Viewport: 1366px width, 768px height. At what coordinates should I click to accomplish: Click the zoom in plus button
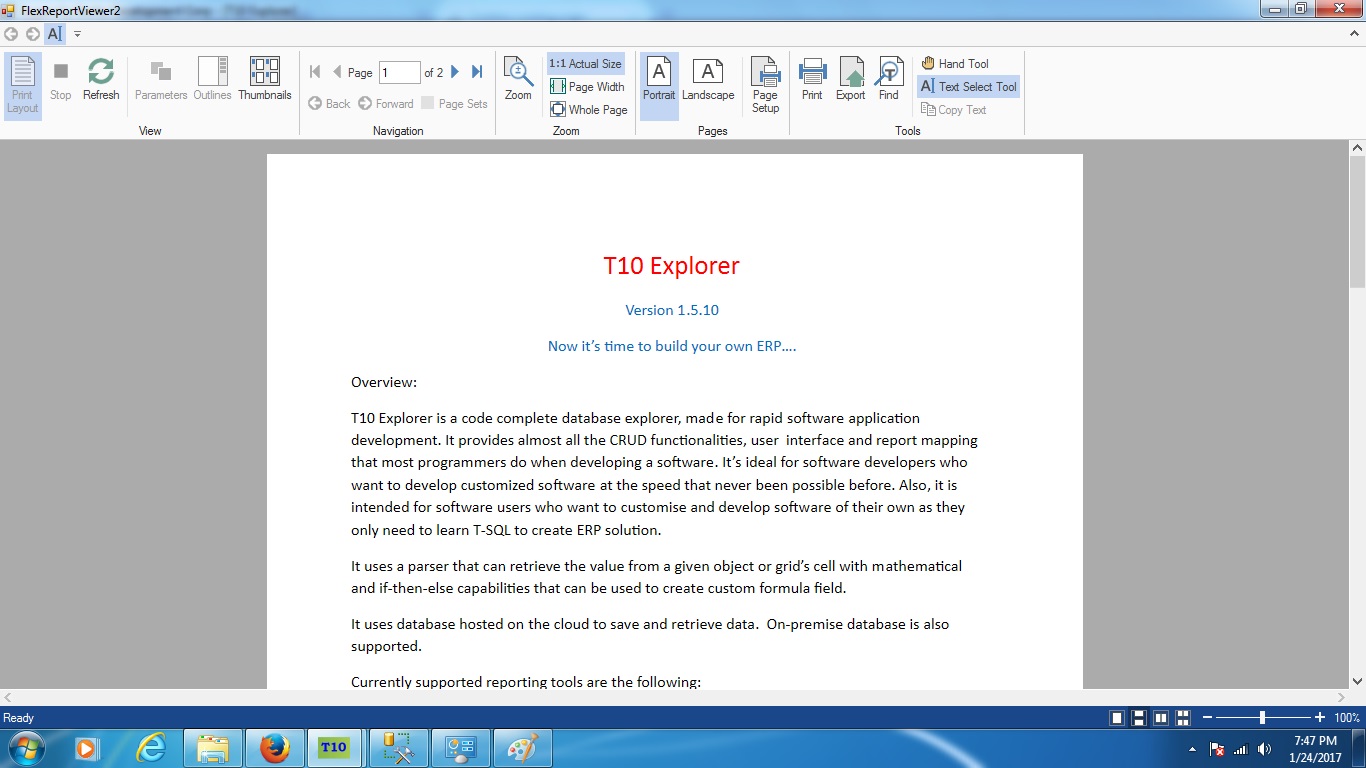click(1320, 718)
